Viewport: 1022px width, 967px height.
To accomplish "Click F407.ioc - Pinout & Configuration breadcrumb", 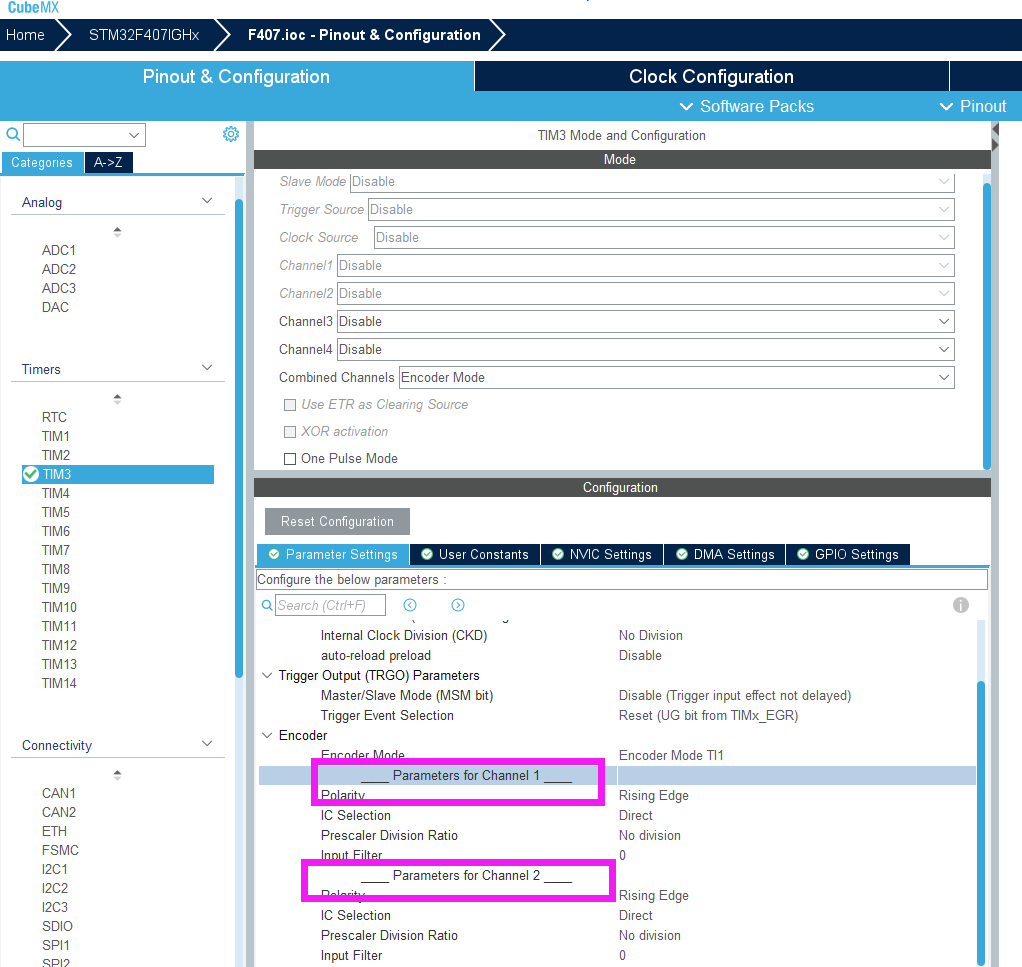I will 364,35.
